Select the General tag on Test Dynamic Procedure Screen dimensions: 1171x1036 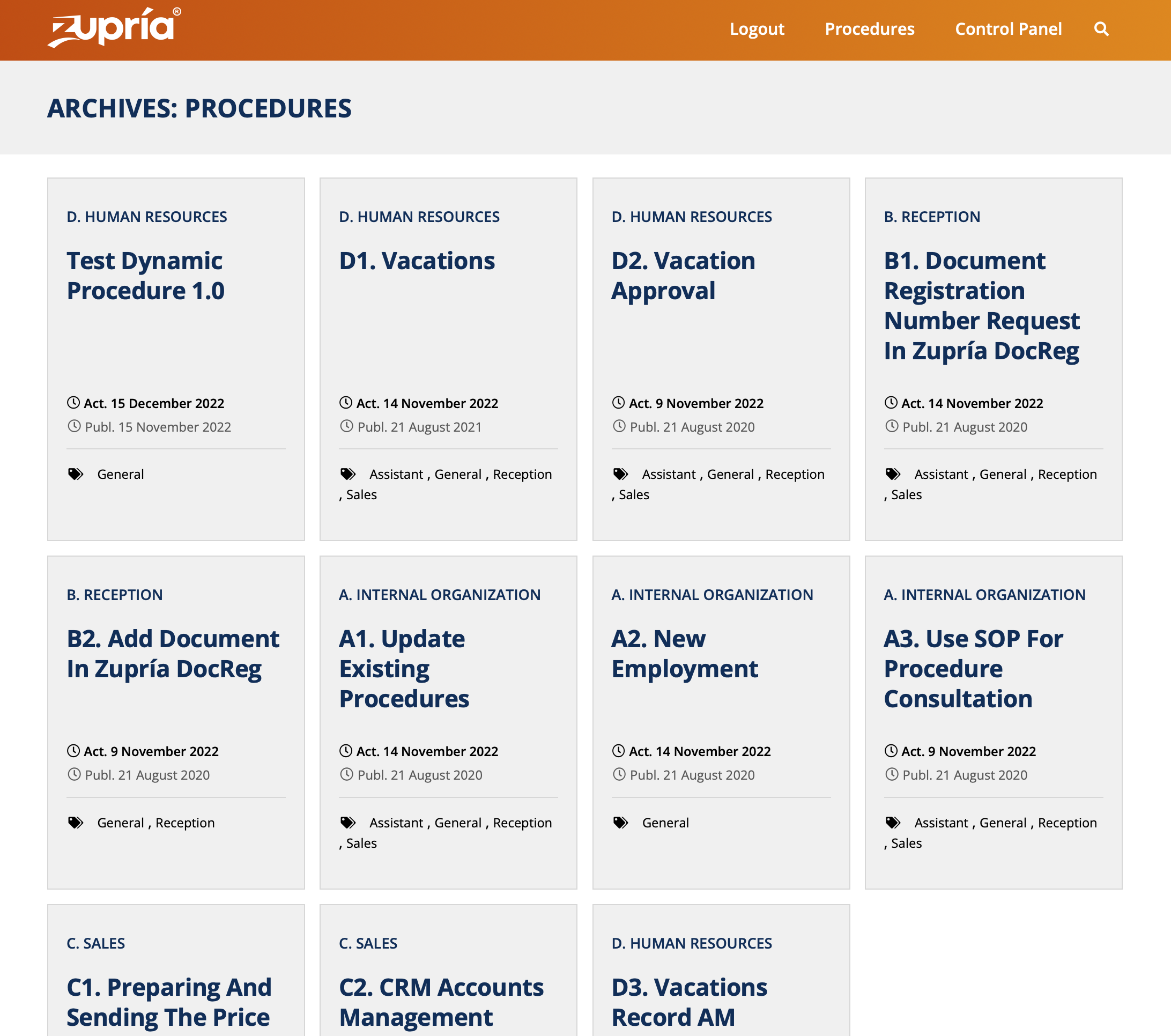pyautogui.click(x=120, y=474)
